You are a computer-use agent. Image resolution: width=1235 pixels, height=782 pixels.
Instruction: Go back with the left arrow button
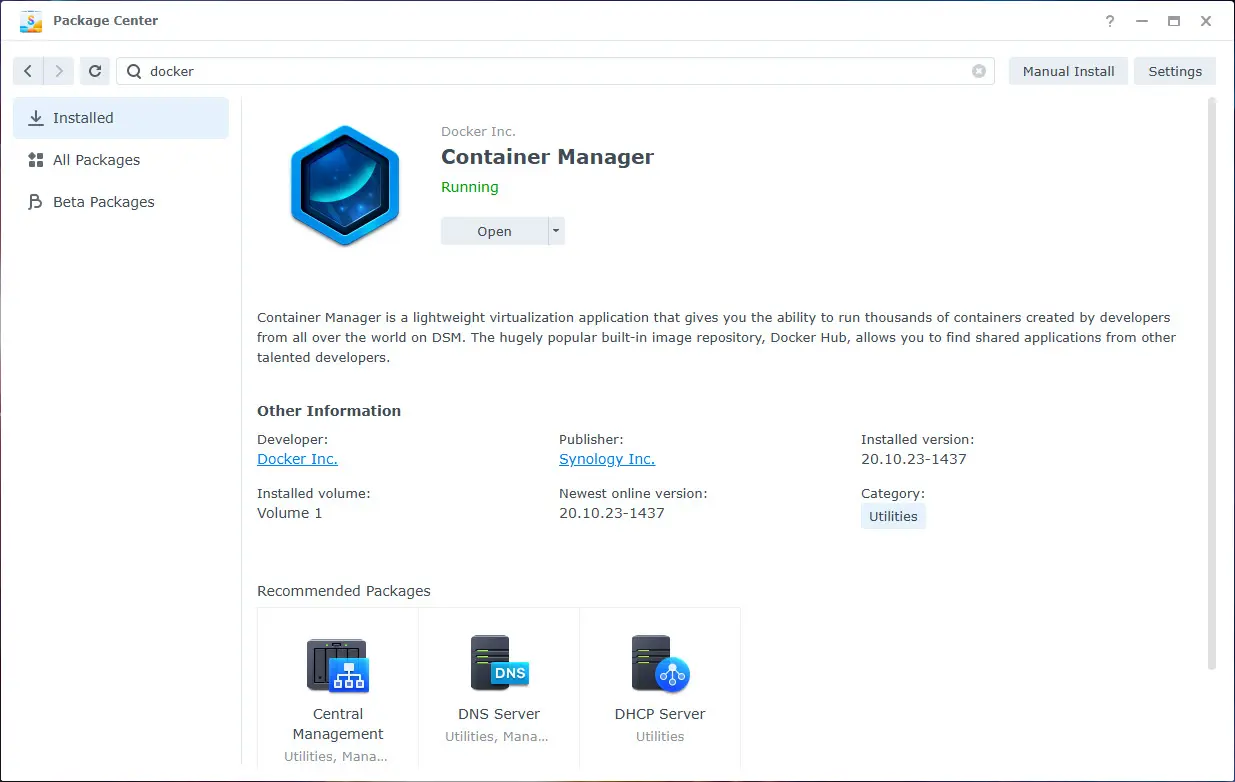[x=28, y=71]
